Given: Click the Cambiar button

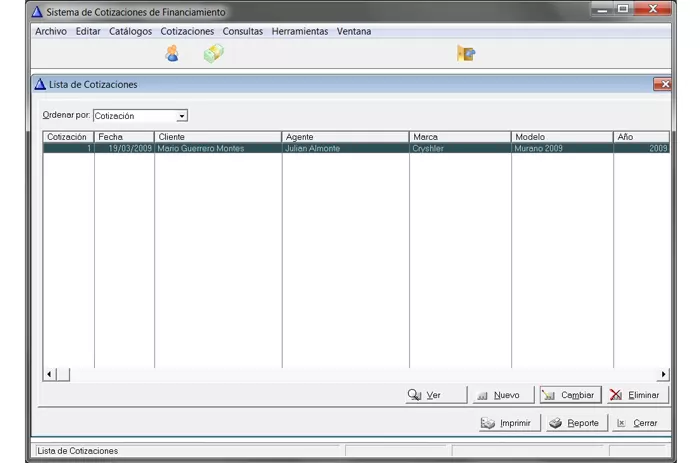Looking at the screenshot, I should tap(571, 395).
